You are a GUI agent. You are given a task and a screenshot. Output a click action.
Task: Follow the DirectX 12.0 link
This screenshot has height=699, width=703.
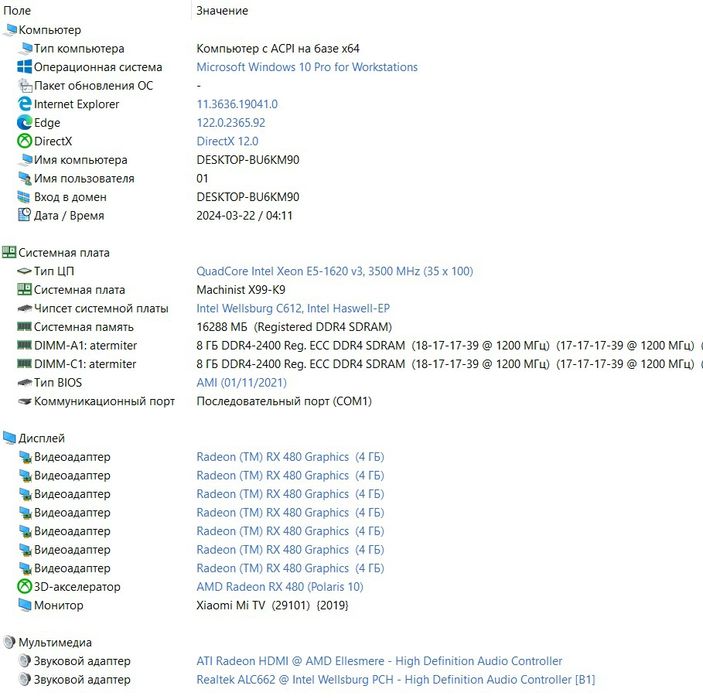coord(227,141)
